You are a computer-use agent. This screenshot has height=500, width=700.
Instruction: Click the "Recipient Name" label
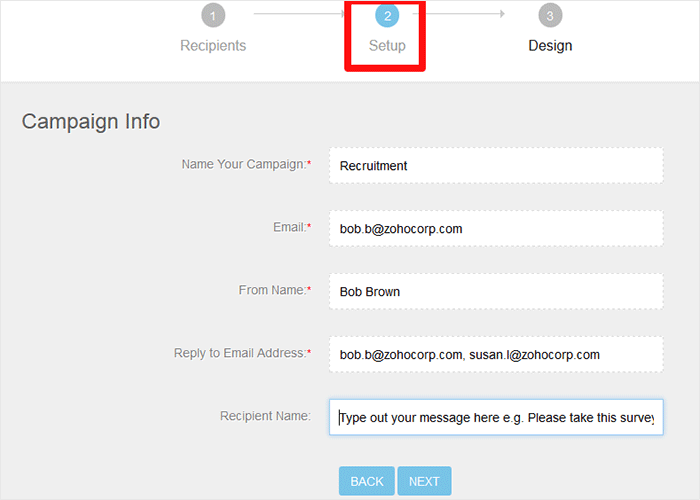[265, 415]
